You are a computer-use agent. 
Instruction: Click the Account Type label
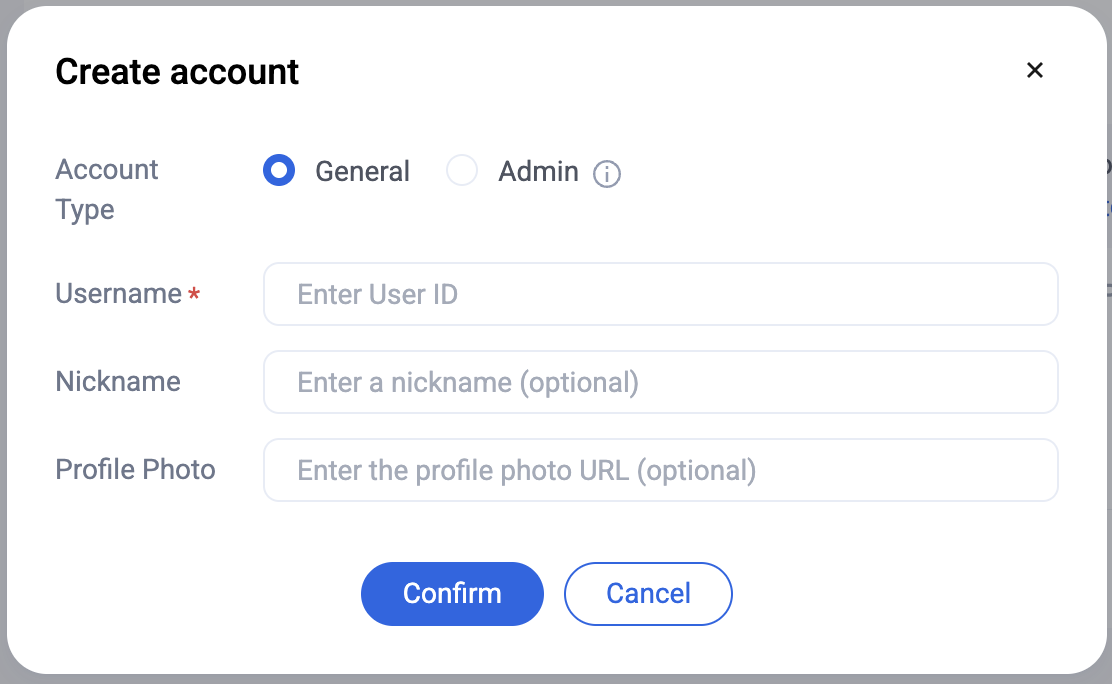click(x=106, y=189)
